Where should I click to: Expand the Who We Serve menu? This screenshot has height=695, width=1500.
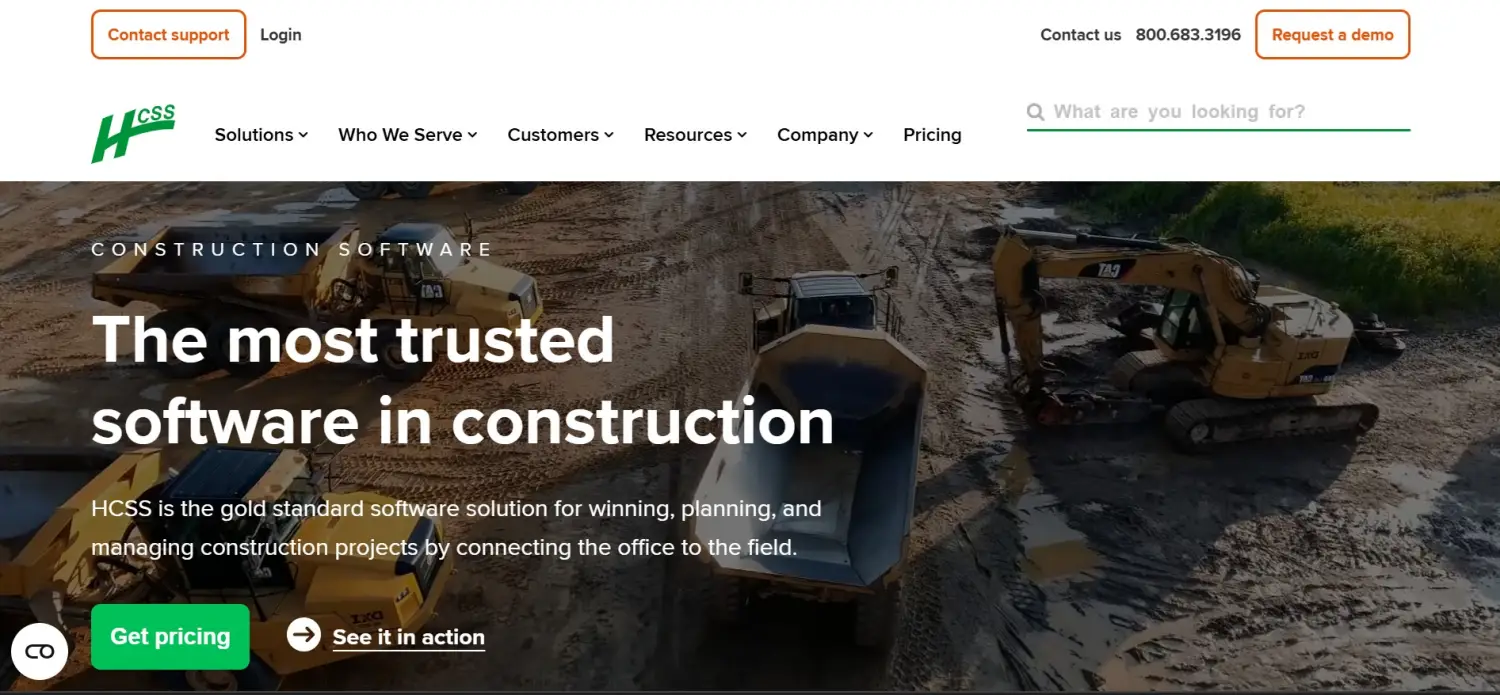click(x=408, y=135)
